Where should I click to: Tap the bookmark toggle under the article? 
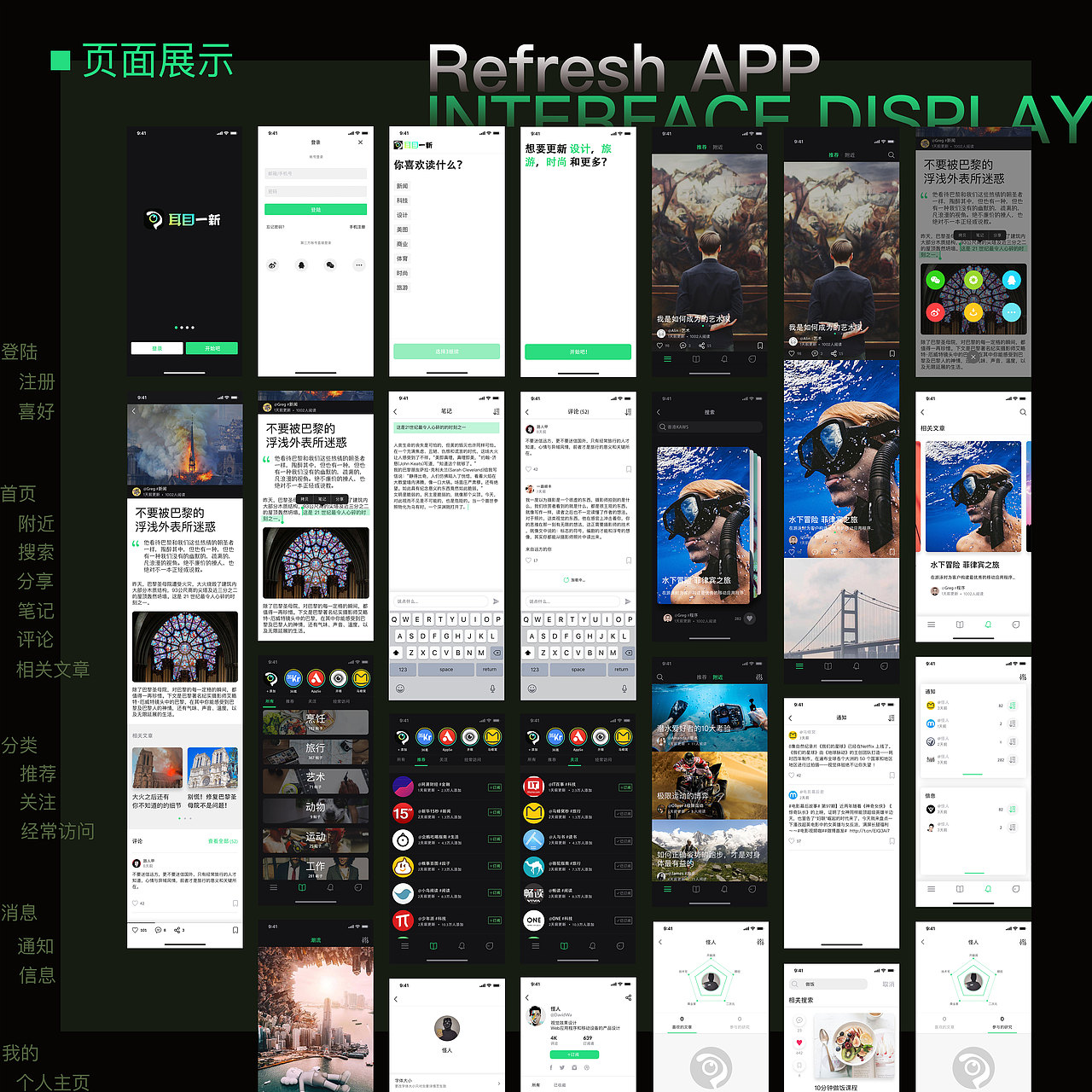click(x=235, y=931)
